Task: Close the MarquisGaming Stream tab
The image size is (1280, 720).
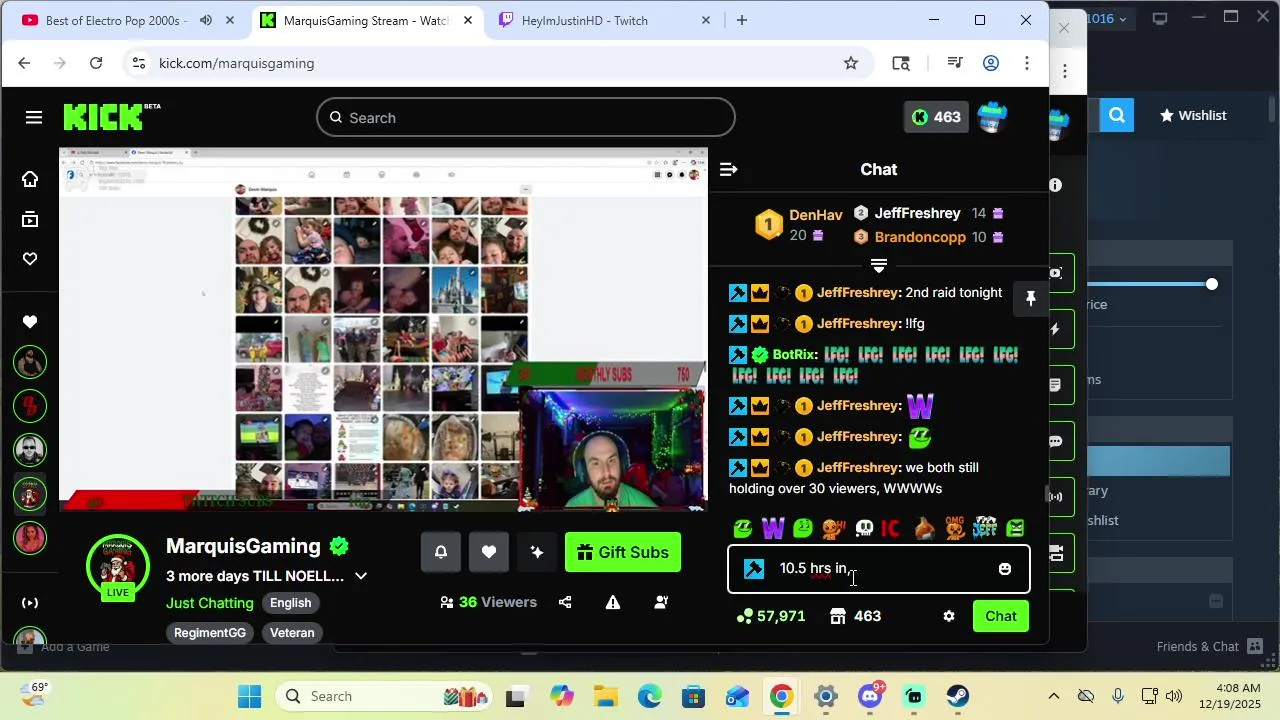Action: pos(467,20)
